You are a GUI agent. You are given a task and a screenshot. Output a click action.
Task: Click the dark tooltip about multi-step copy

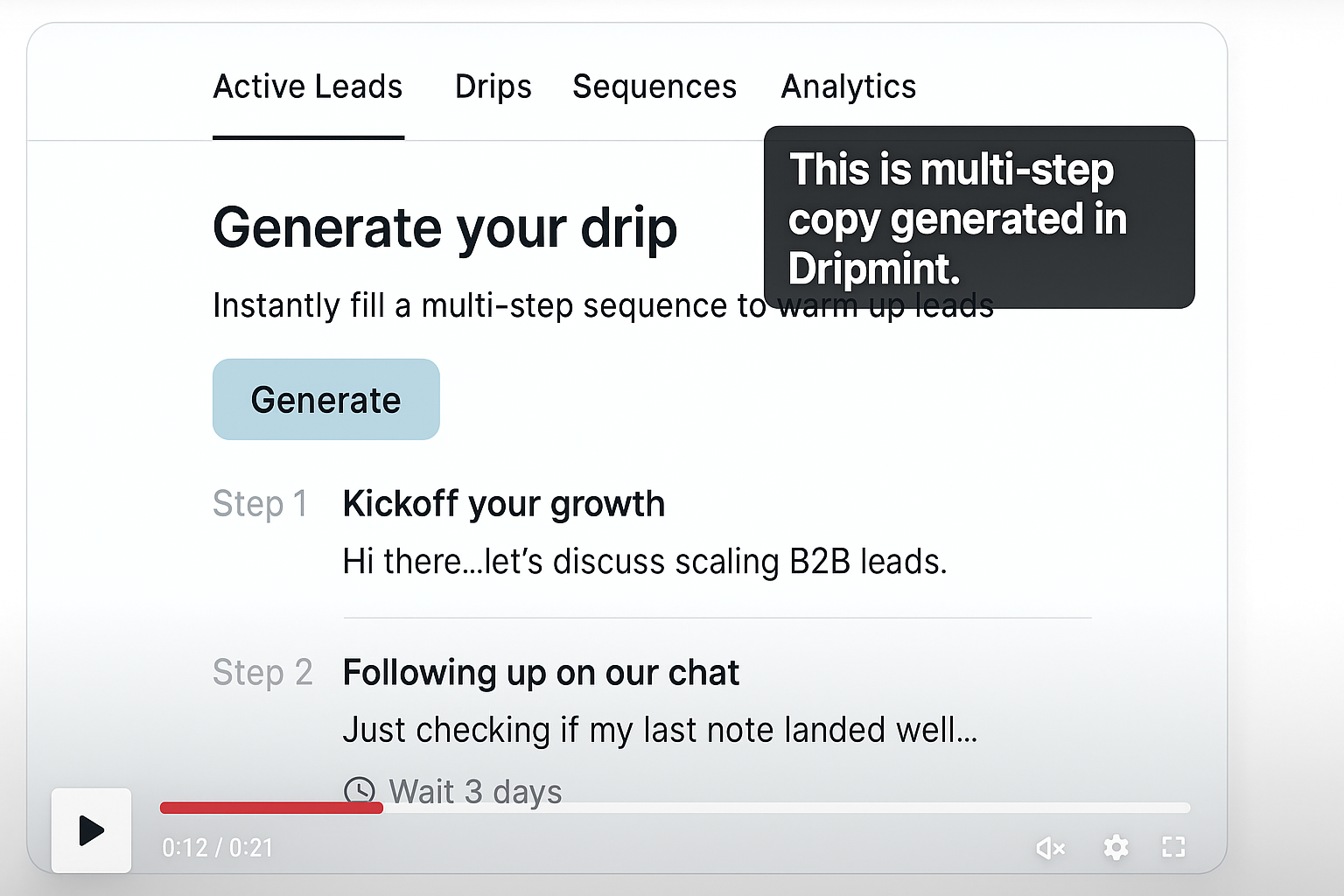tap(978, 219)
